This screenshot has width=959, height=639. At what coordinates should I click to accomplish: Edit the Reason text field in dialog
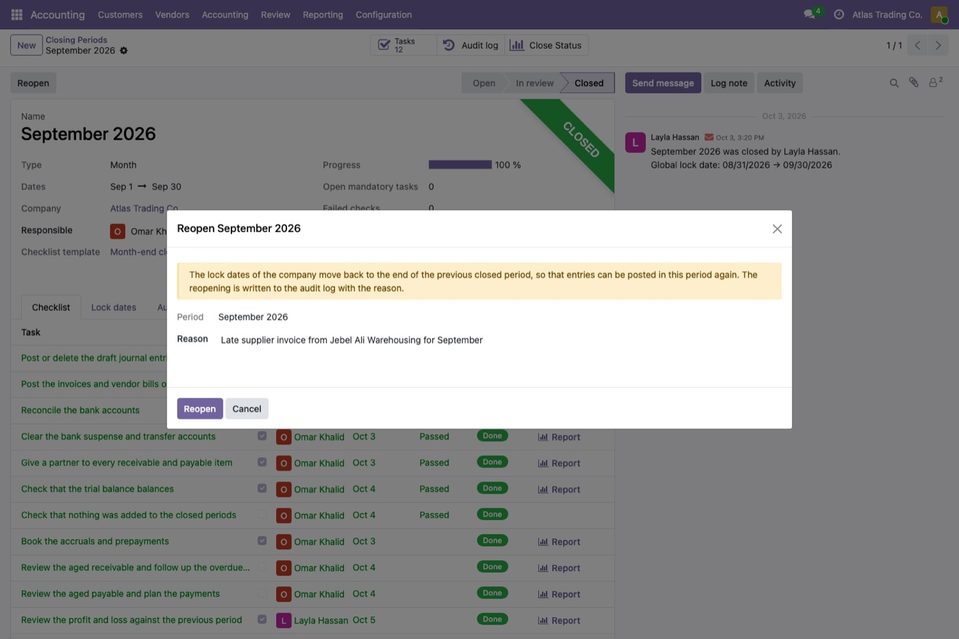click(x=500, y=340)
